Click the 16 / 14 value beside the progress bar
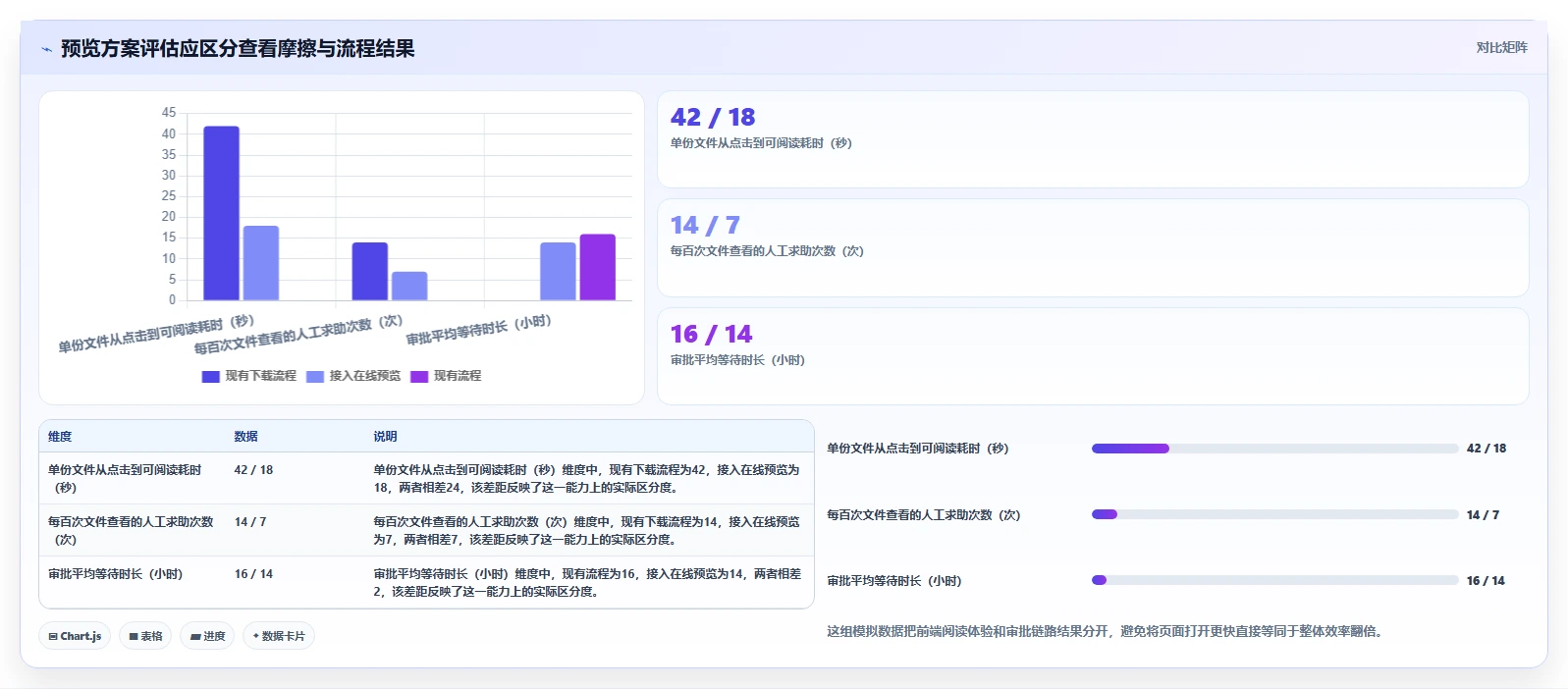 tap(1486, 581)
